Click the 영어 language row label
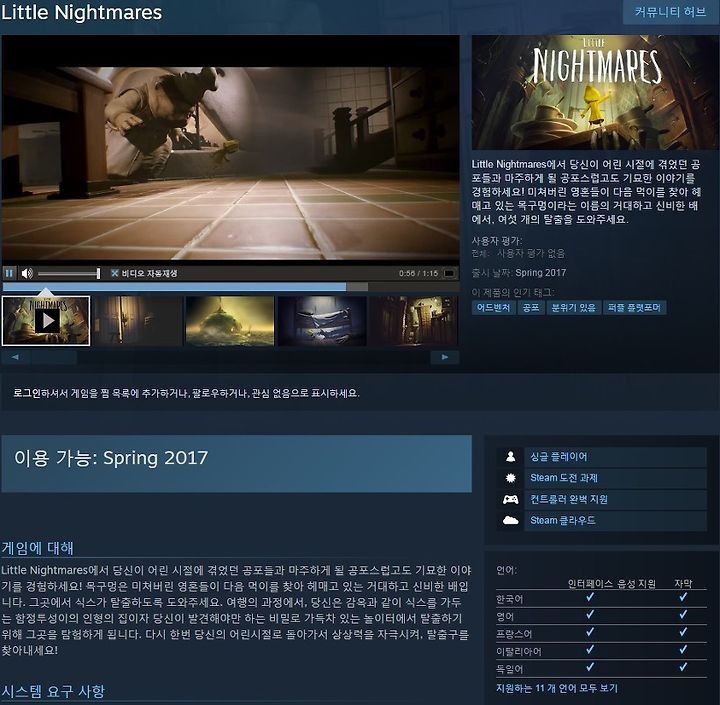The width and height of the screenshot is (720, 705). point(505,617)
